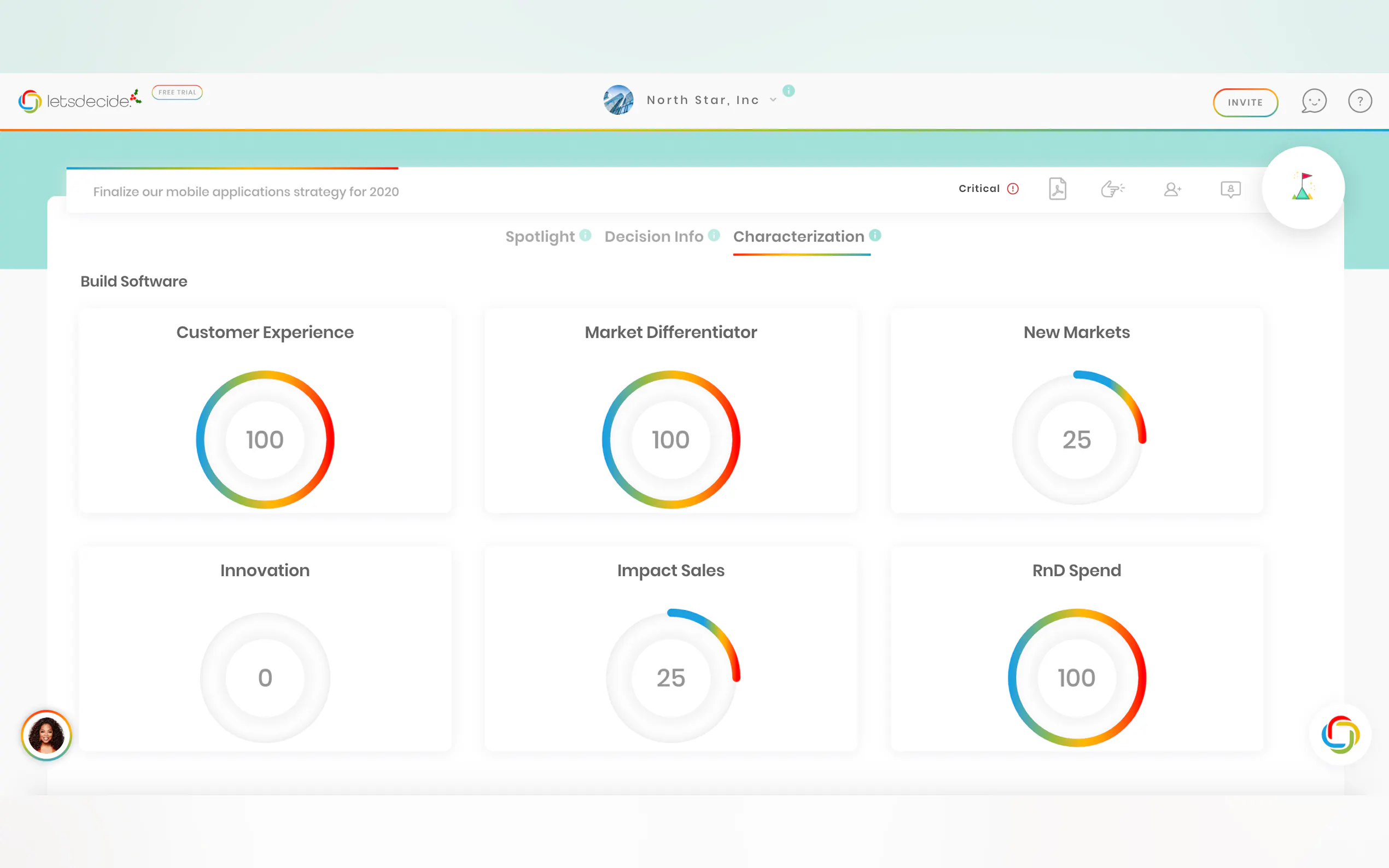This screenshot has width=1389, height=868.
Task: Click the FREE TRIAL badge
Action: [x=177, y=92]
